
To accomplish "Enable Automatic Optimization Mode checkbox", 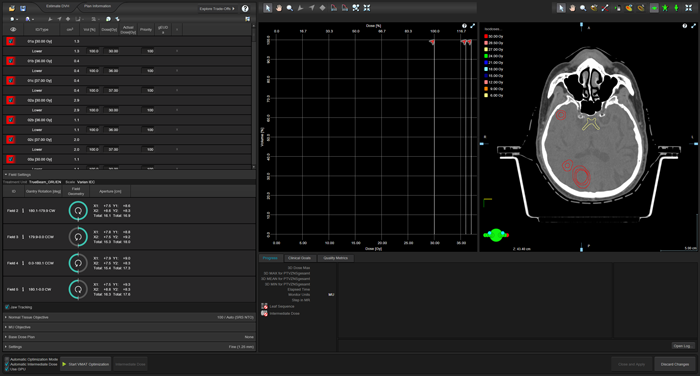I will pos(7,359).
